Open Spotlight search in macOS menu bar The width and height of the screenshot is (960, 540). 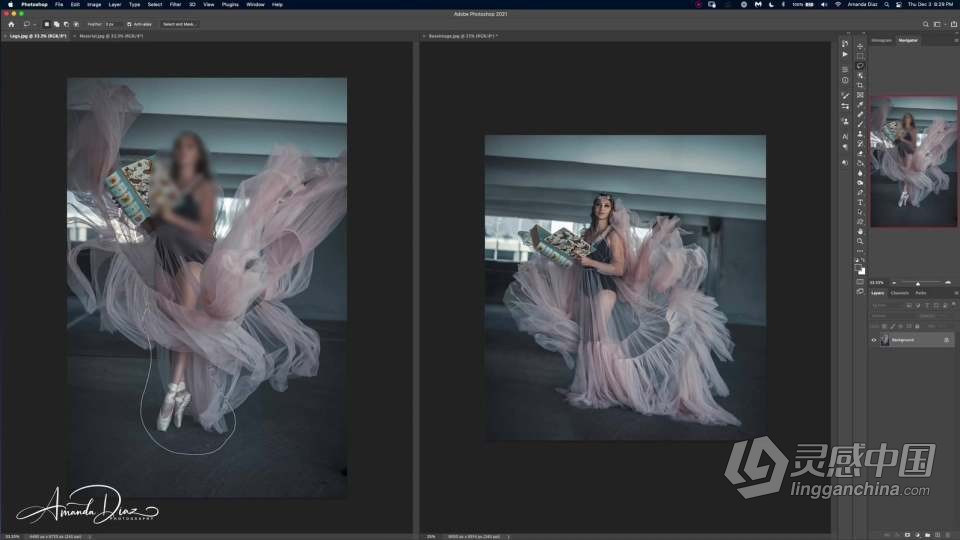pyautogui.click(x=886, y=4)
